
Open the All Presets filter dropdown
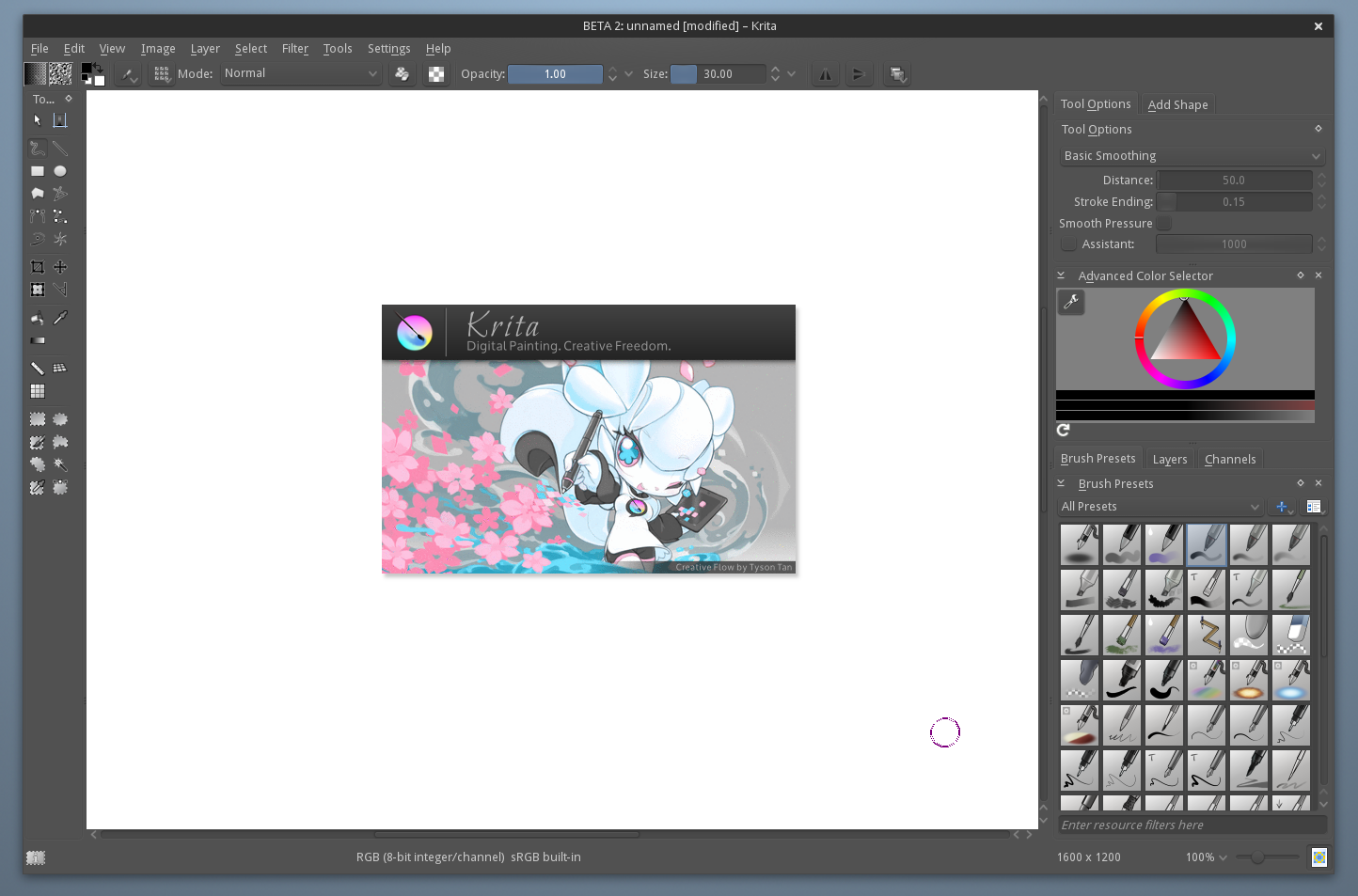(x=1160, y=507)
